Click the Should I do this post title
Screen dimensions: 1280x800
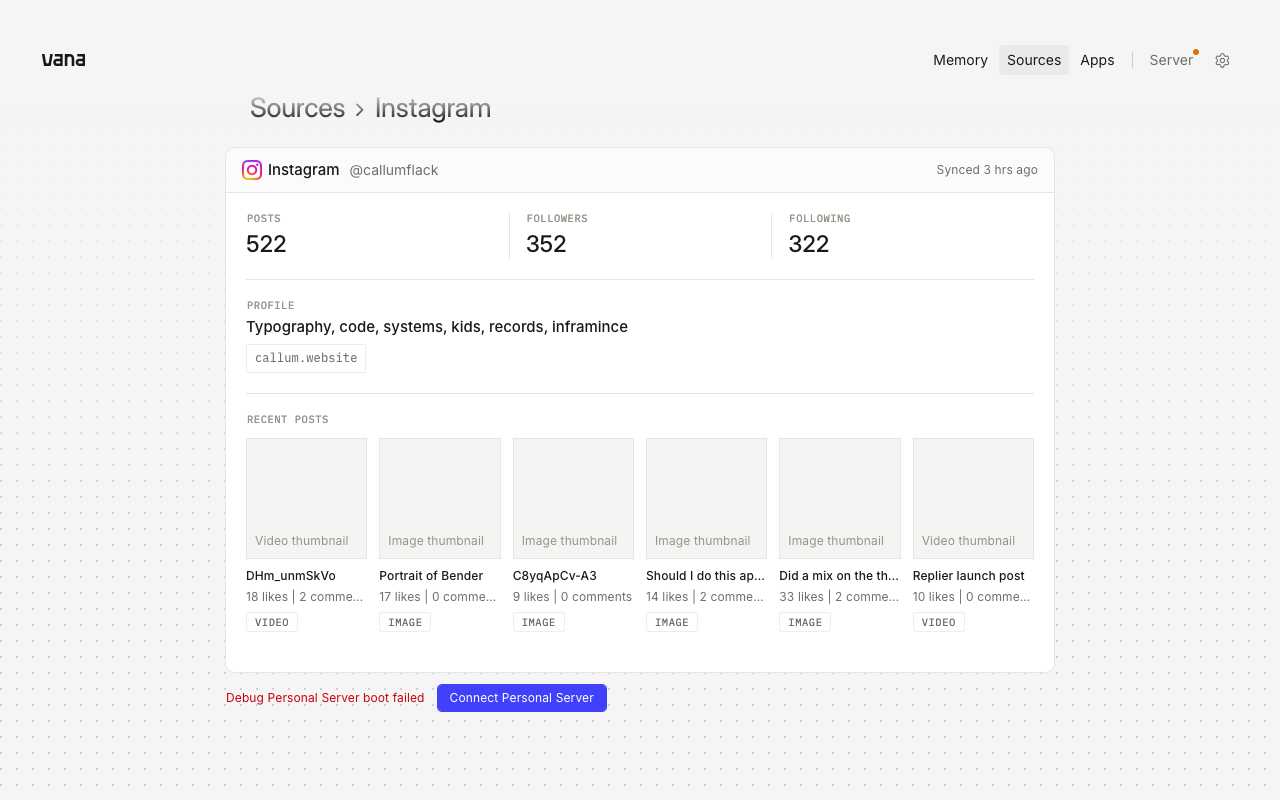point(706,576)
